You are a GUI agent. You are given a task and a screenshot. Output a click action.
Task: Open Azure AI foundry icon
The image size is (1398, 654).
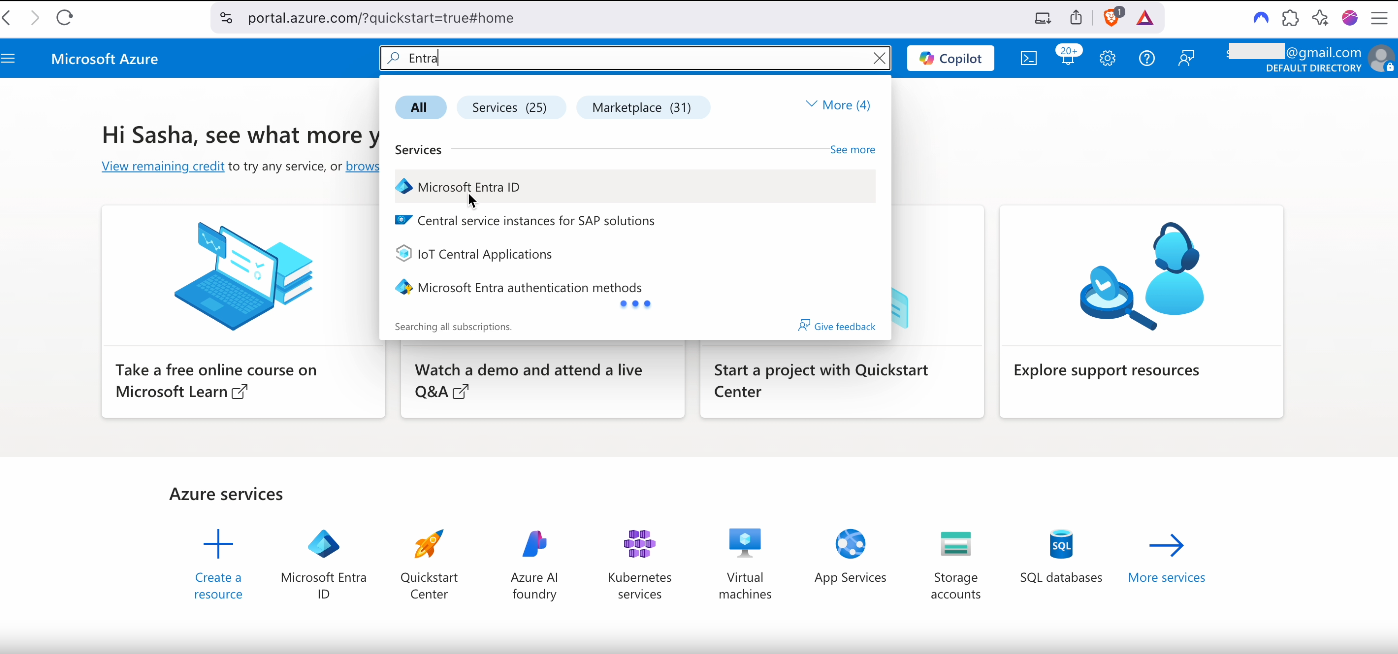[534, 545]
